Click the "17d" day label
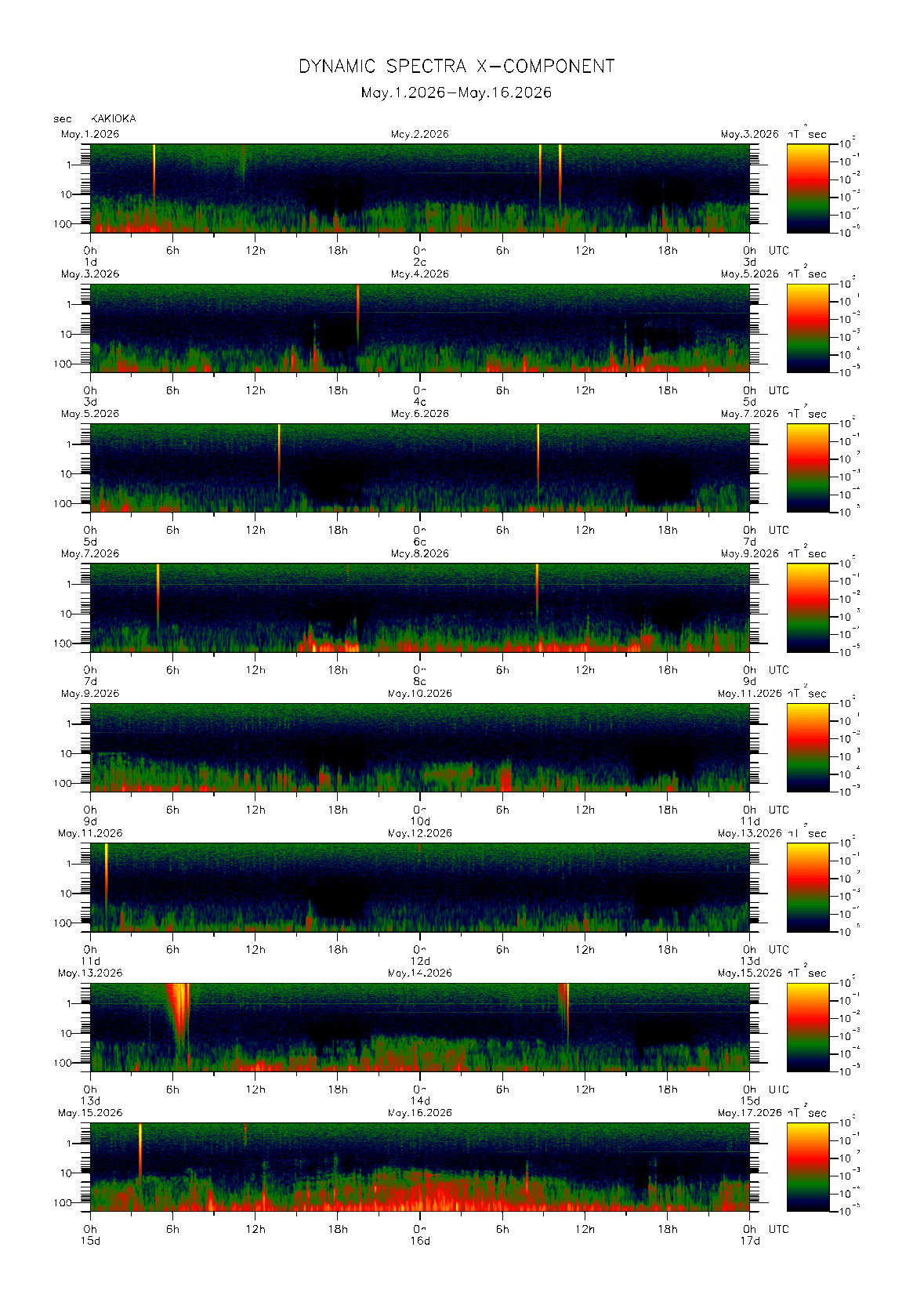Image resolution: width=913 pixels, height=1316 pixels. pos(750,1241)
